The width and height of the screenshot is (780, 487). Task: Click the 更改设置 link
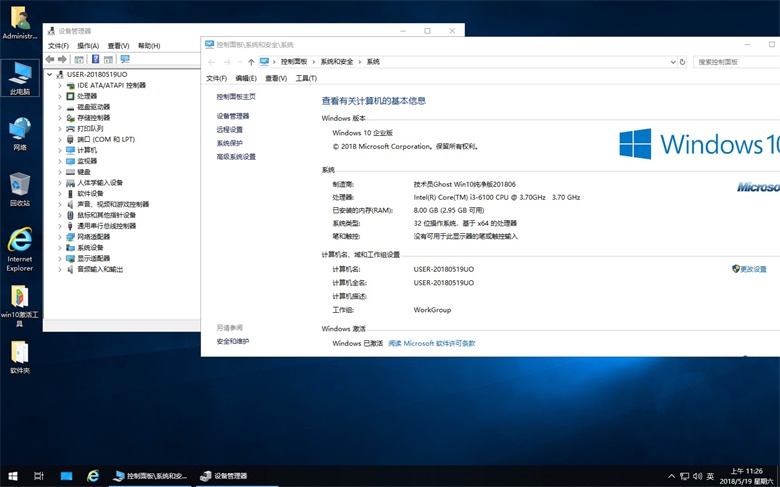point(752,269)
